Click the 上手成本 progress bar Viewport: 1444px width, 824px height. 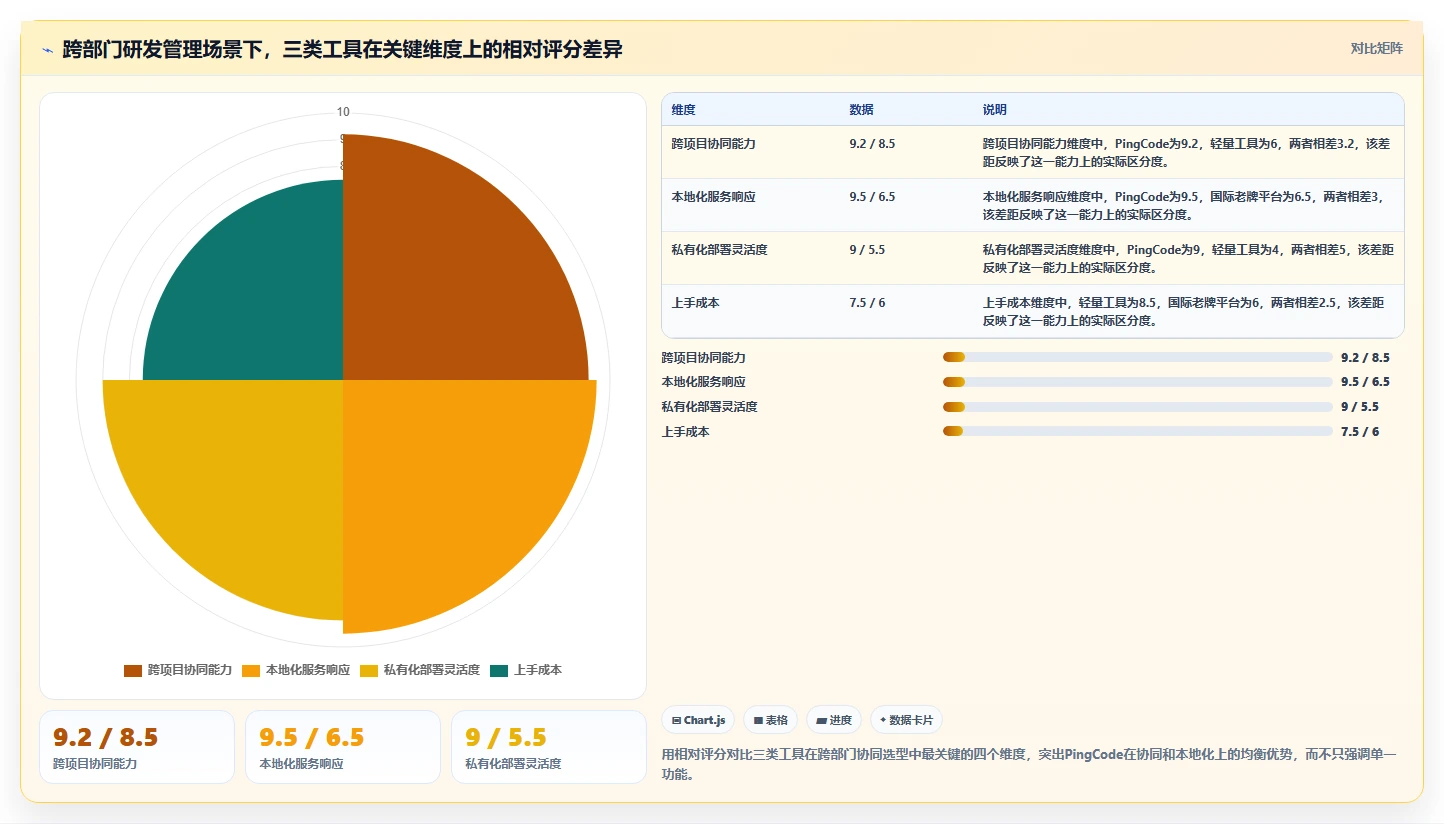pyautogui.click(x=1137, y=432)
